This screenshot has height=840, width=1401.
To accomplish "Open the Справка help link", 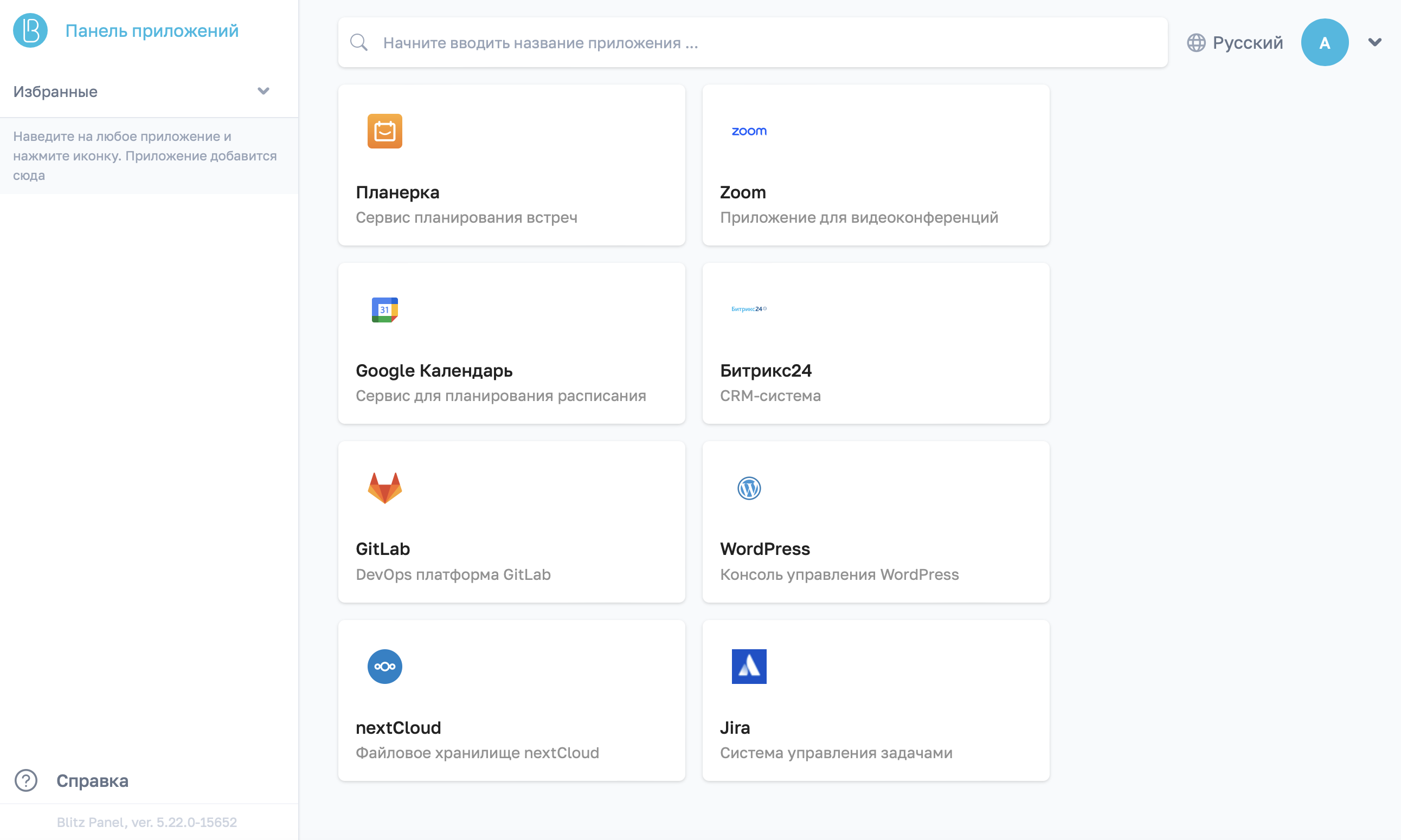I will pyautogui.click(x=92, y=780).
